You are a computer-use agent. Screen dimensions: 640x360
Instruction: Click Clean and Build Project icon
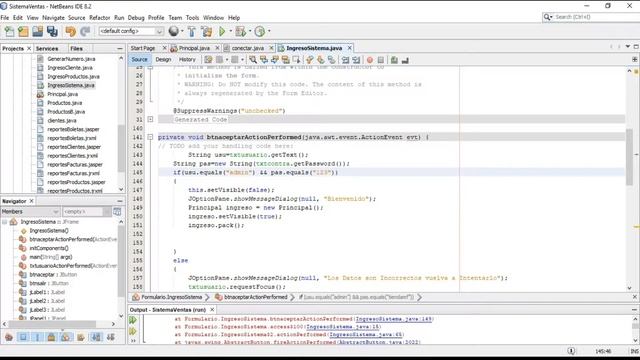pyautogui.click(x=207, y=31)
